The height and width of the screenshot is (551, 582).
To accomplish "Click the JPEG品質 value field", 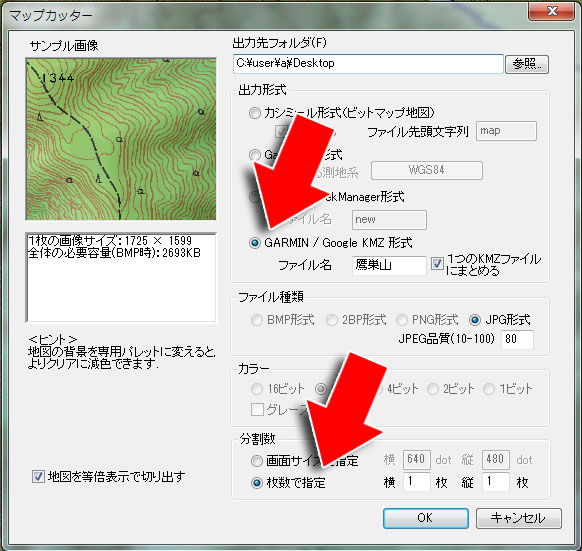I will click(517, 339).
